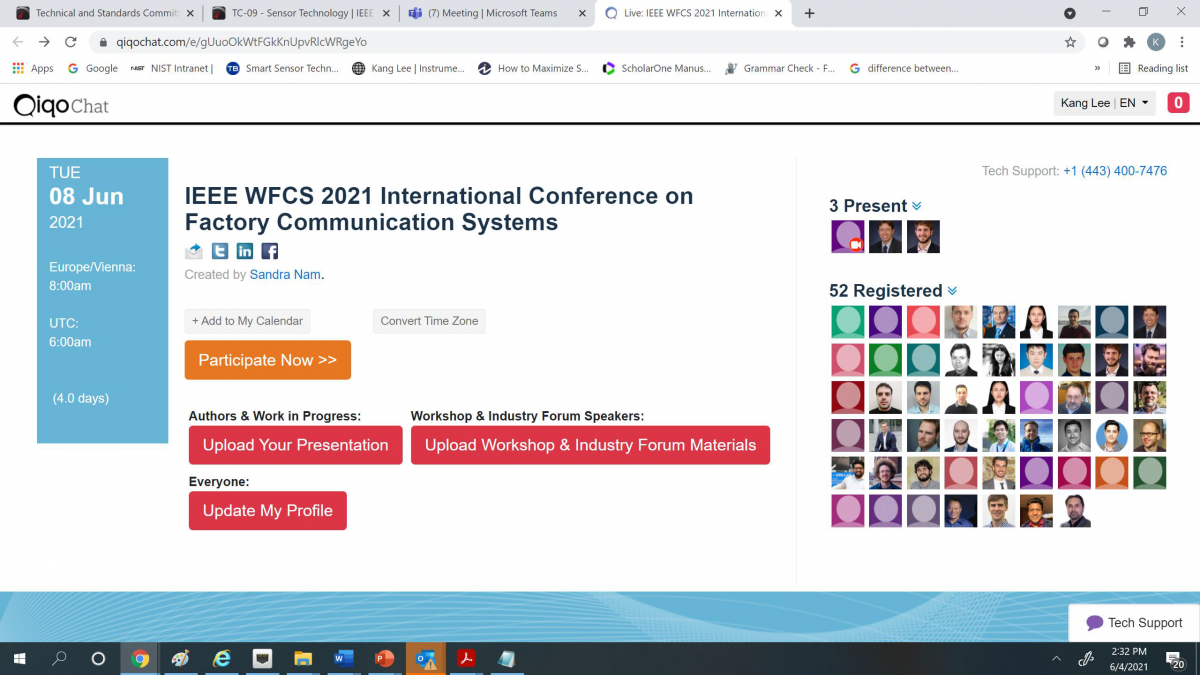Open Chrome three-dot menu
Viewport: 1200px width, 675px height.
[x=1182, y=42]
